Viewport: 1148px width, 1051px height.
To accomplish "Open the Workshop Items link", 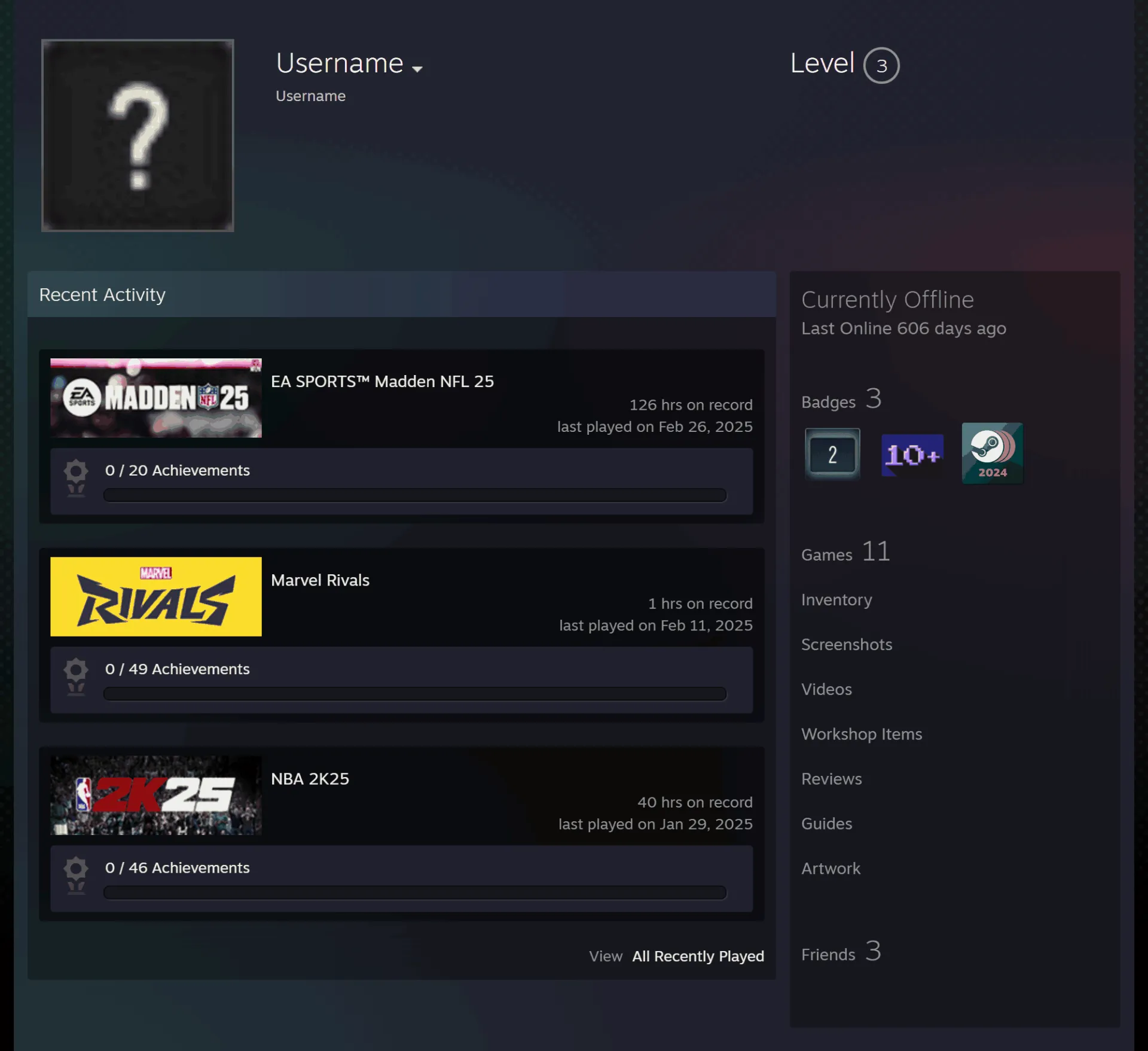I will 862,734.
